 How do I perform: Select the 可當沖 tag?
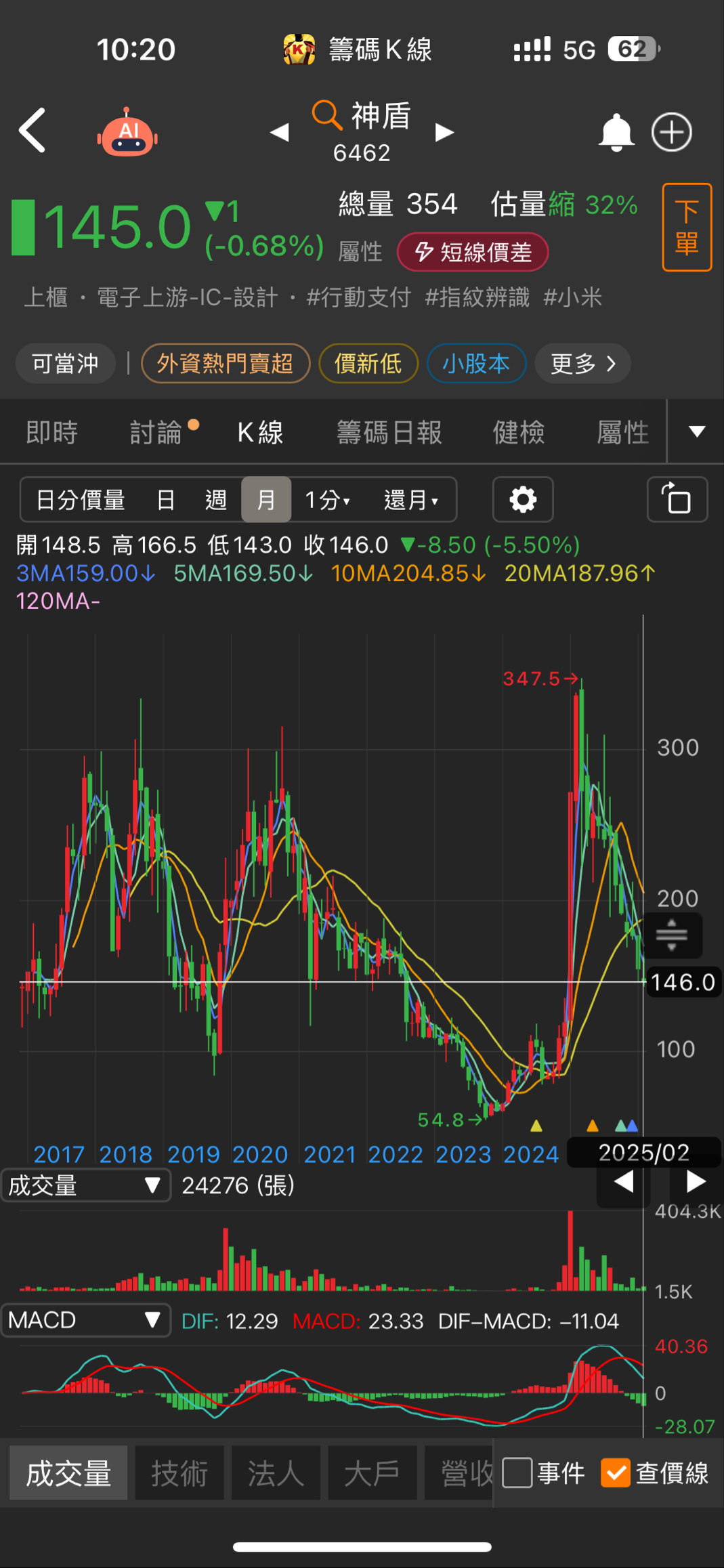65,364
